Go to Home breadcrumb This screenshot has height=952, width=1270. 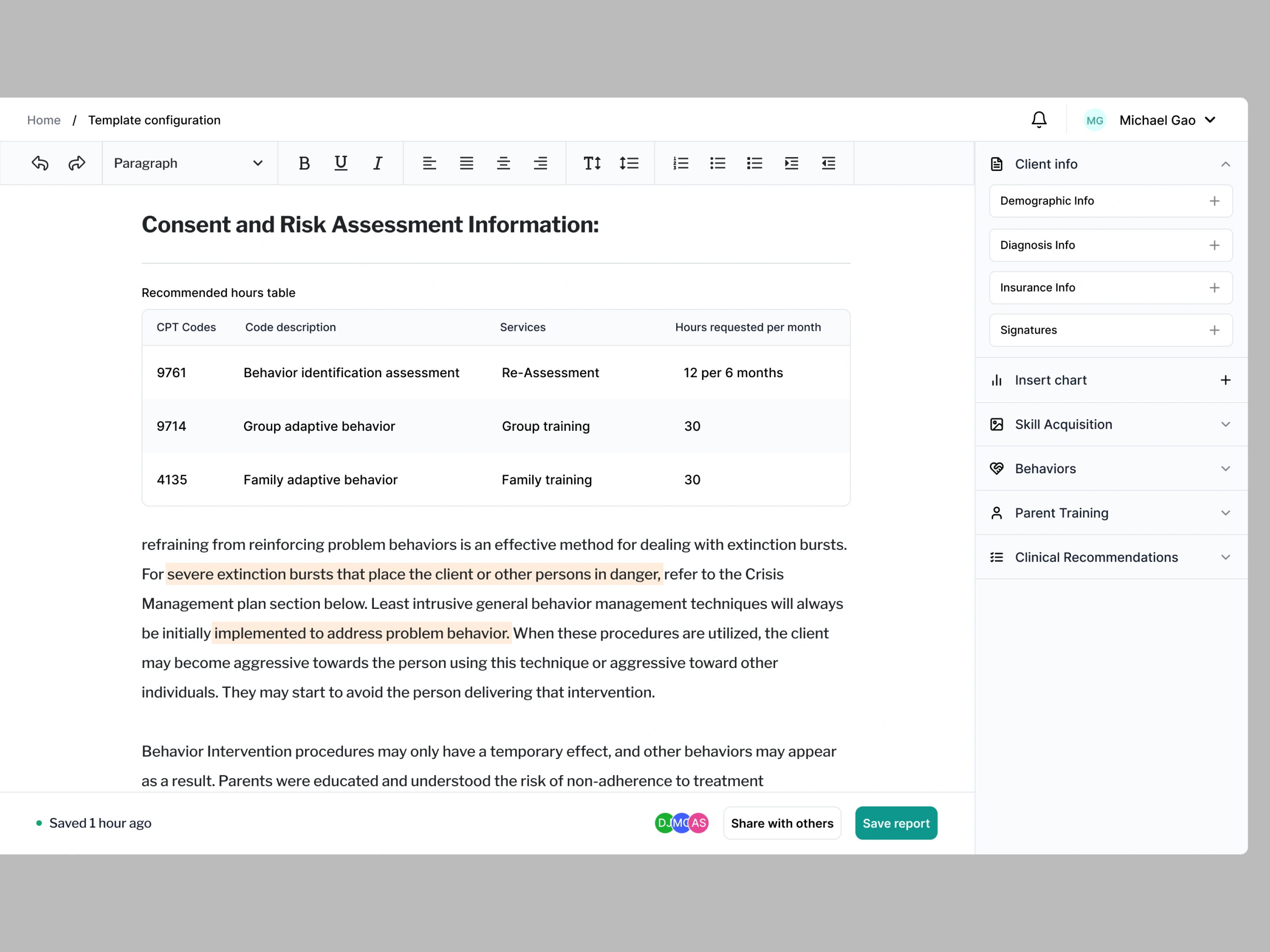[44, 120]
